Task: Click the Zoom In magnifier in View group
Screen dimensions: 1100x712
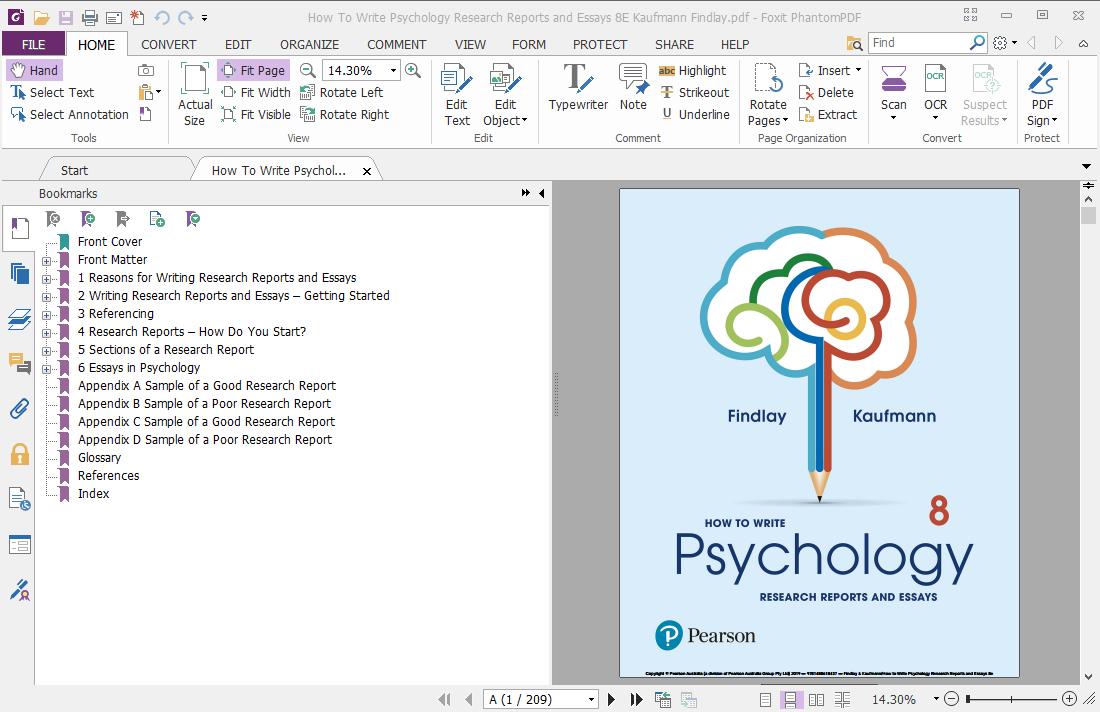Action: 413,70
